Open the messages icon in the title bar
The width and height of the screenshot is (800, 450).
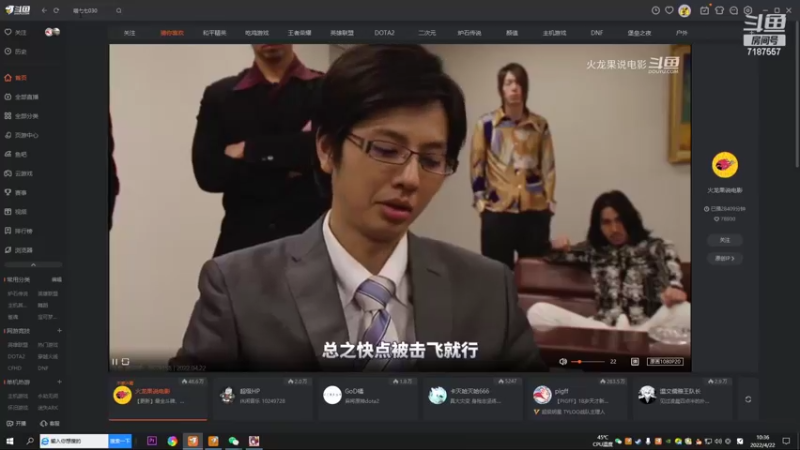[734, 10]
